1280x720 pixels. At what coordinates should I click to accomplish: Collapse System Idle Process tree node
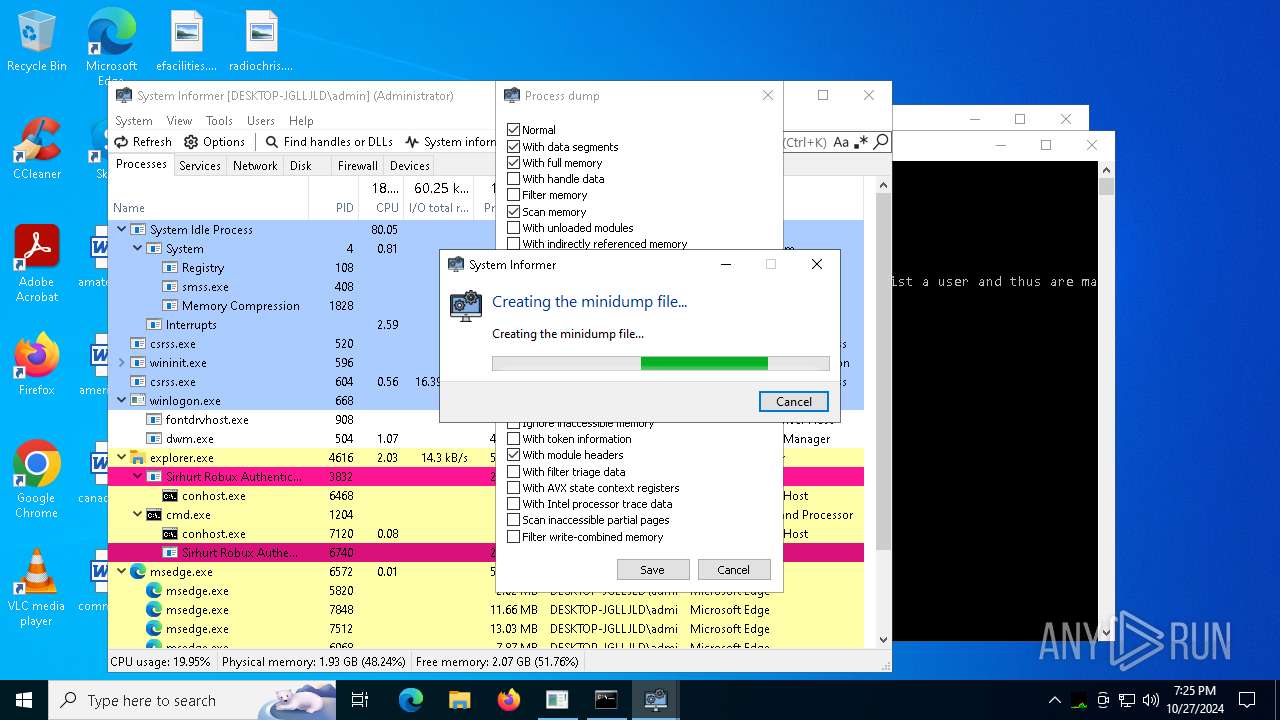pos(122,230)
